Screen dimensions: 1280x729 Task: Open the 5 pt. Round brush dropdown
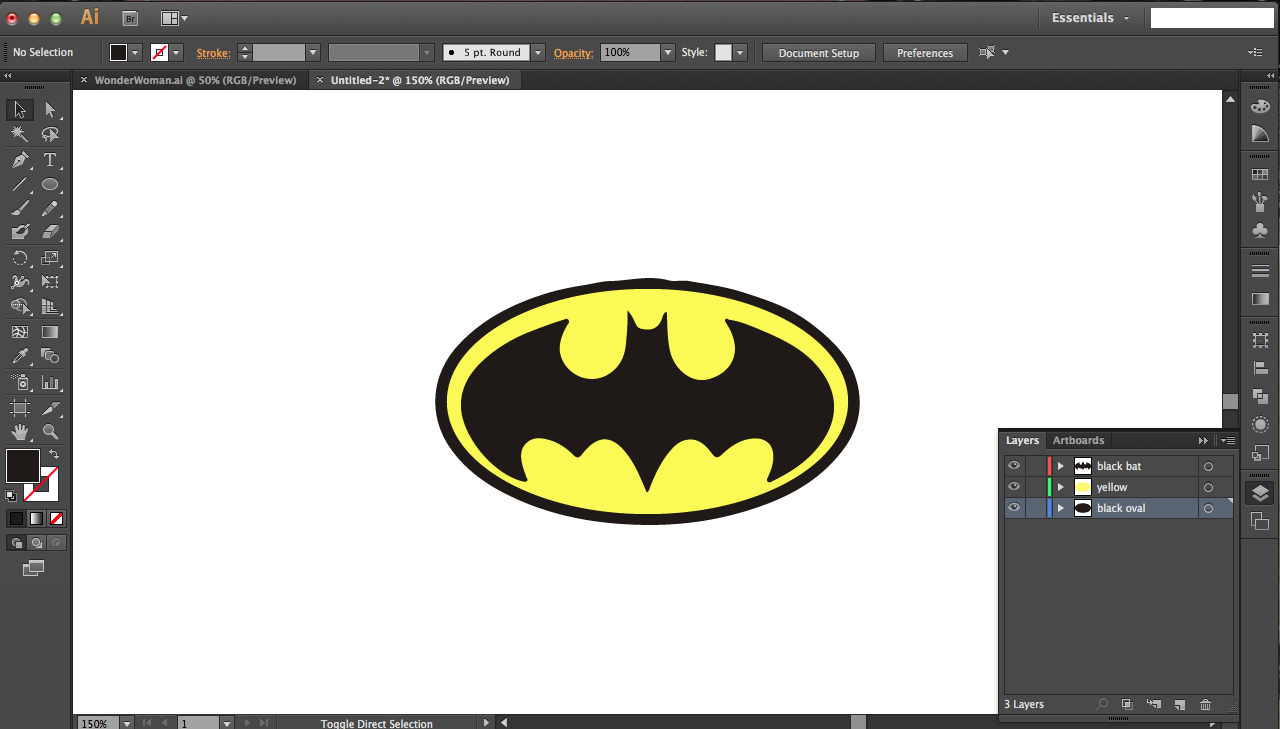click(538, 52)
